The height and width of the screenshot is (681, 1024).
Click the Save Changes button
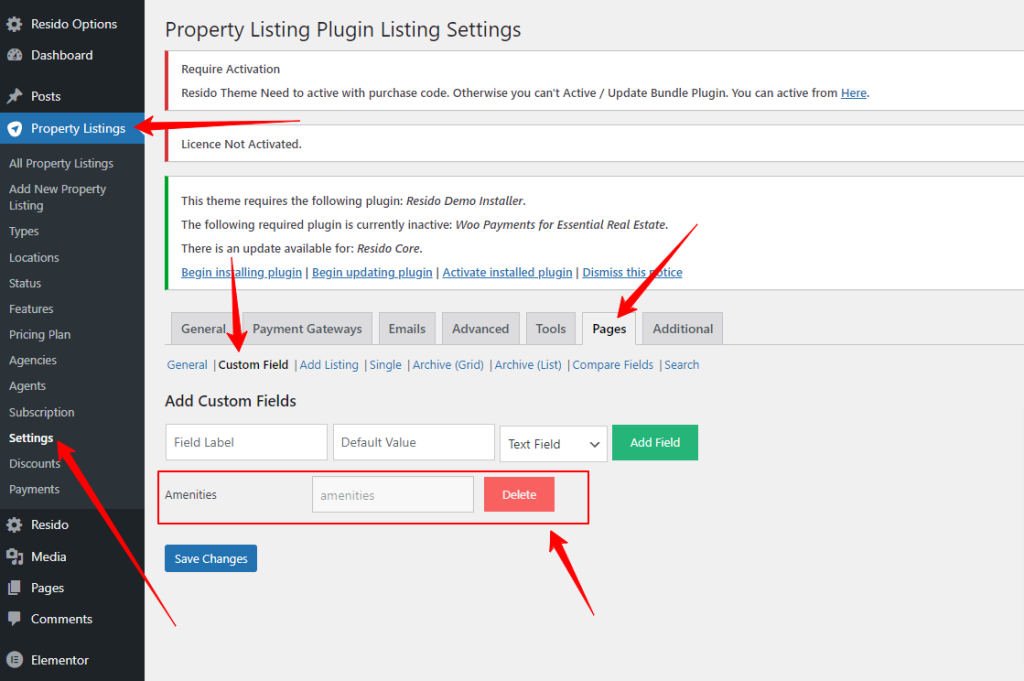click(x=210, y=558)
